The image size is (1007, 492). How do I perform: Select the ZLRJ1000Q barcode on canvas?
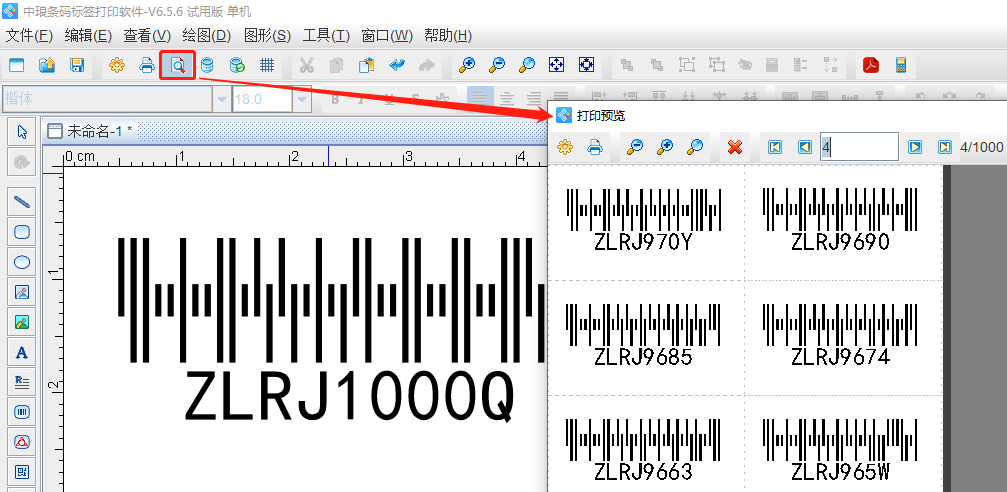coord(331,329)
